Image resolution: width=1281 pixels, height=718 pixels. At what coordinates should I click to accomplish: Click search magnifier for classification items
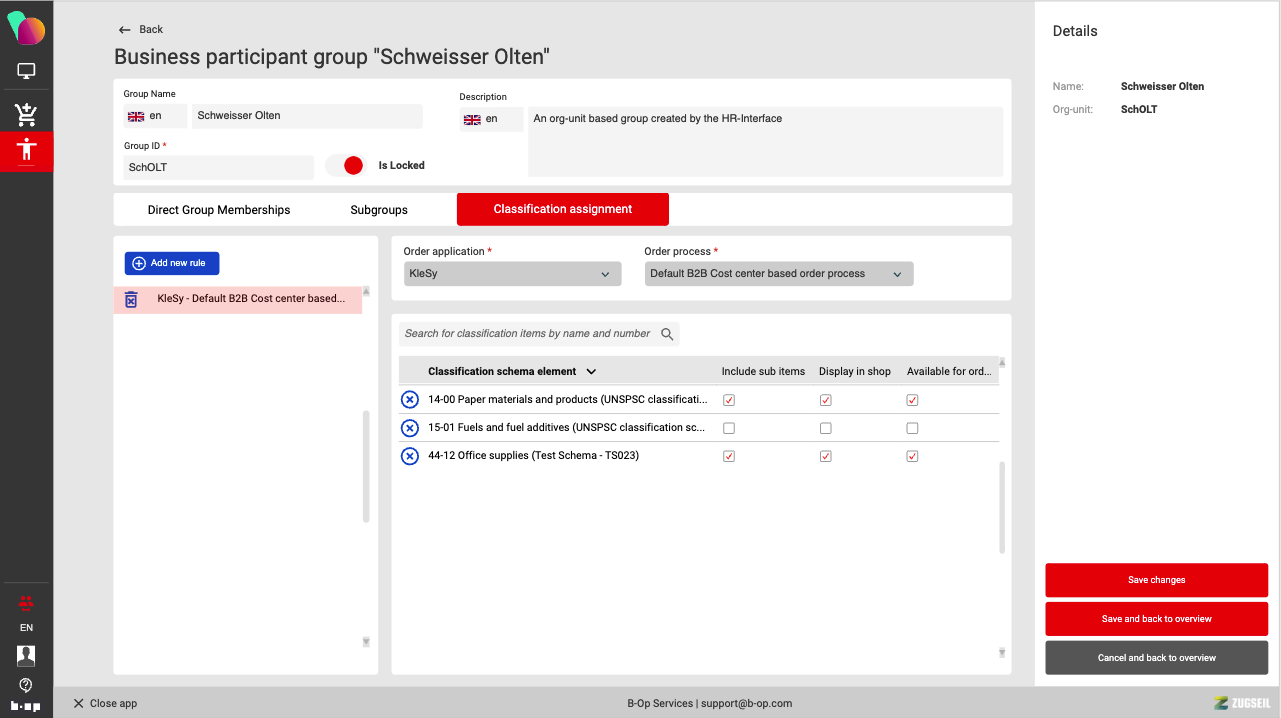pyautogui.click(x=667, y=334)
